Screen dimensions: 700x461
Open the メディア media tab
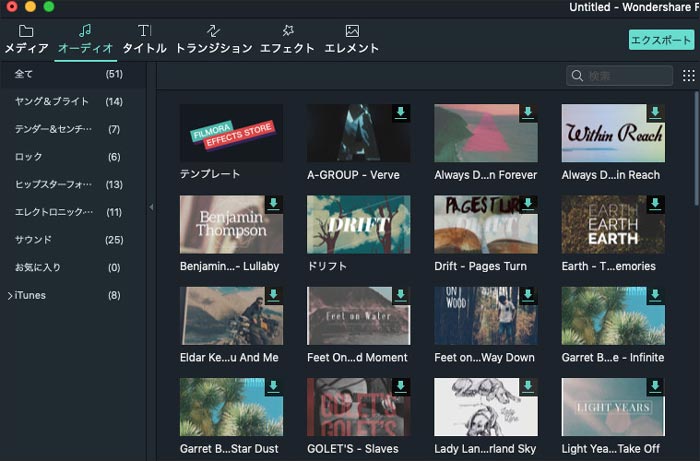(26, 39)
